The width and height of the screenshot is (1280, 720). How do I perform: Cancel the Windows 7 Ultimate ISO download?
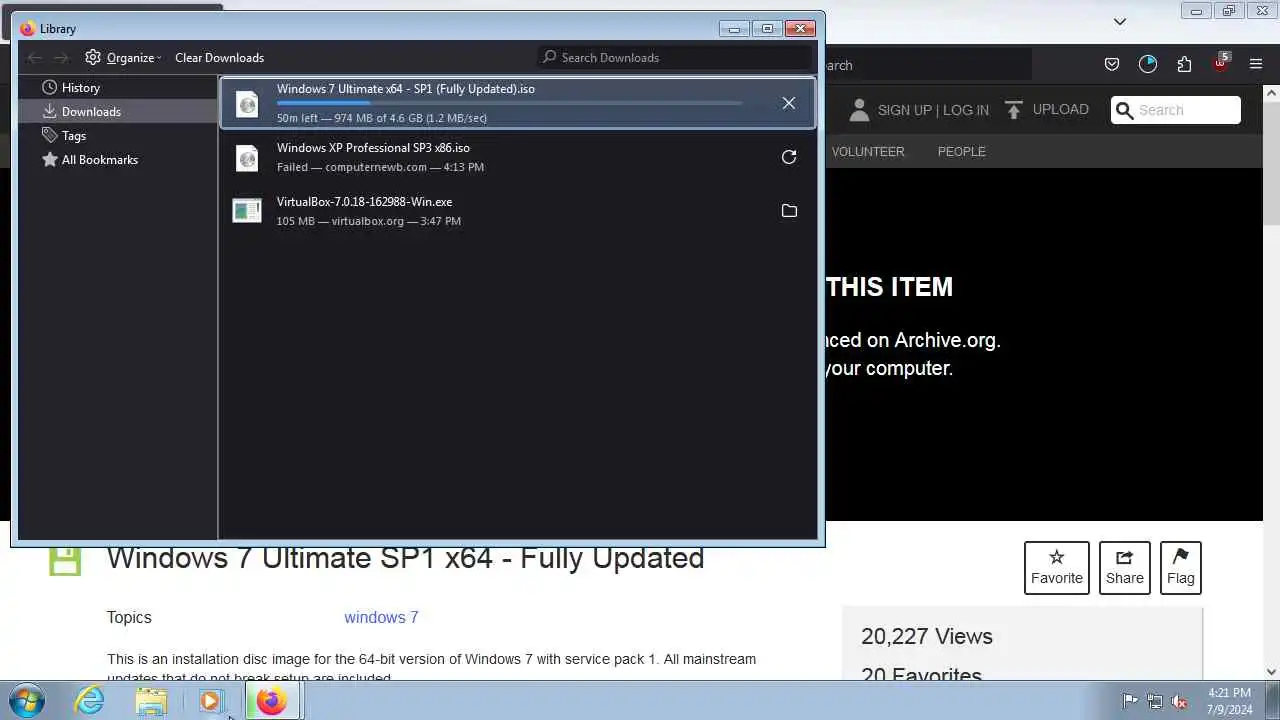[x=789, y=103]
